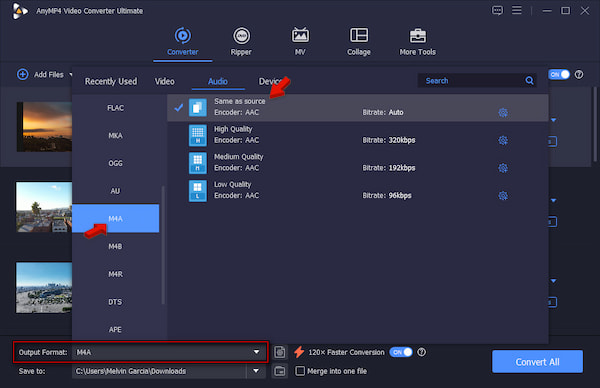
Task: Select MKA audio format
Action: click(116, 135)
